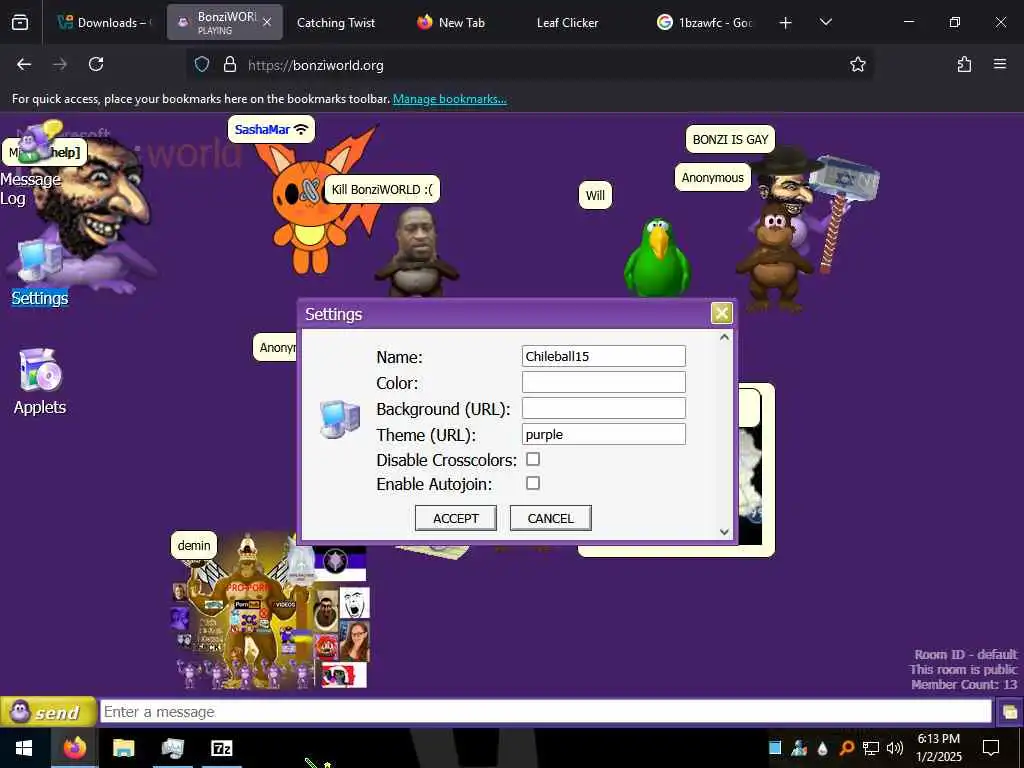The width and height of the screenshot is (1024, 768).
Task: Reload the page
Action: pos(96,64)
